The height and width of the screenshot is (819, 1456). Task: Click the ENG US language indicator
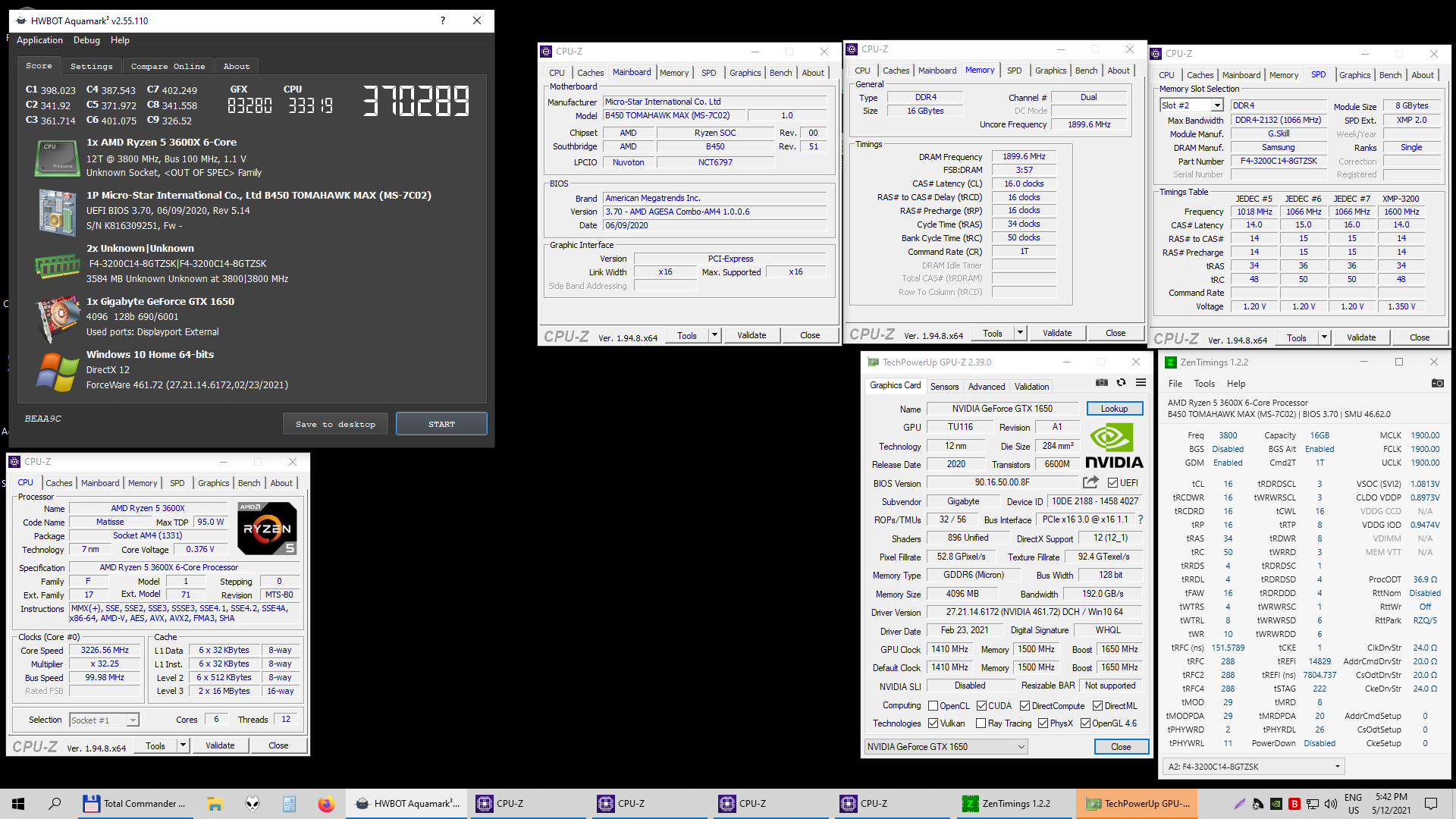pyautogui.click(x=1353, y=804)
